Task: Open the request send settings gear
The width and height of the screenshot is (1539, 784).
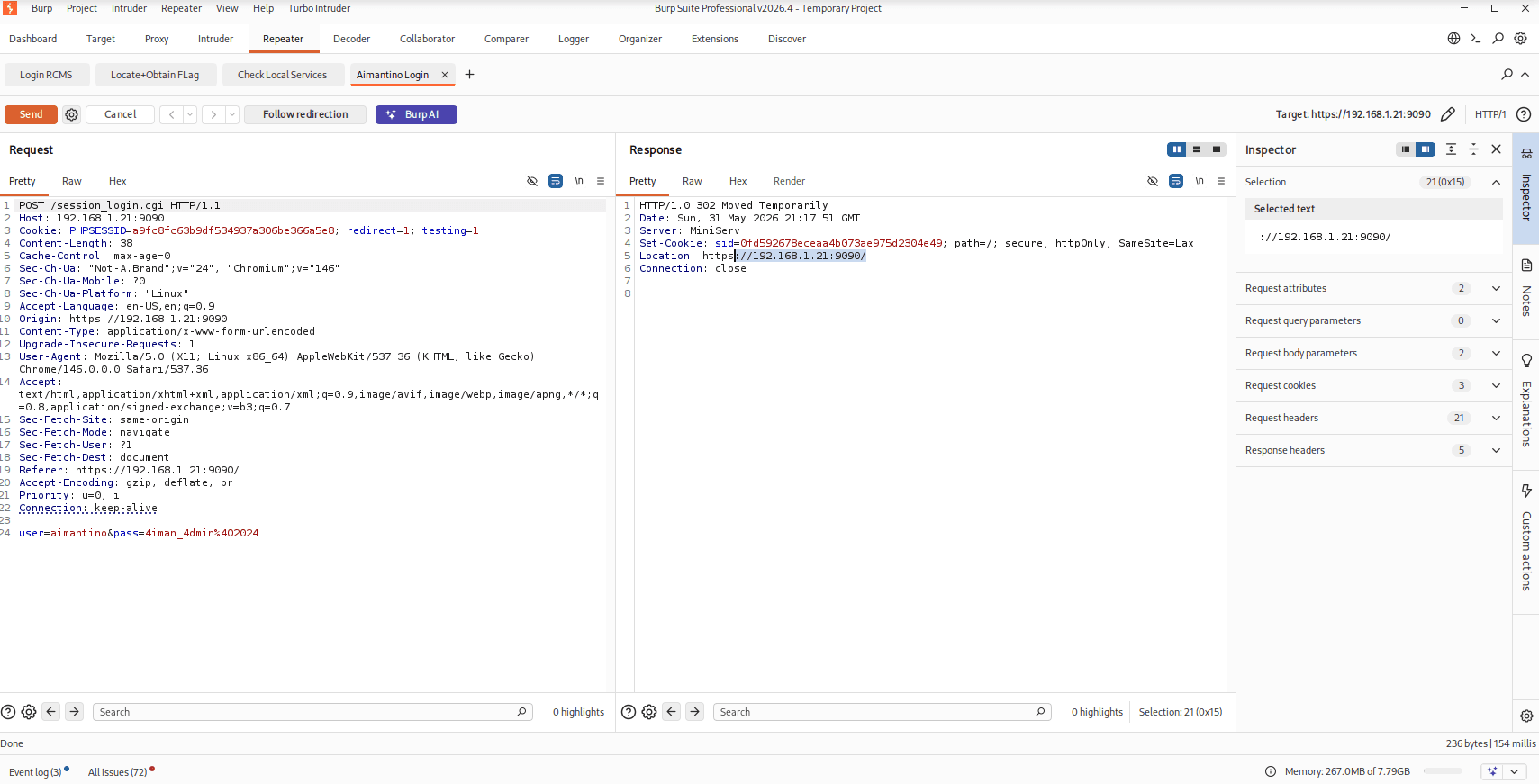Action: [72, 114]
